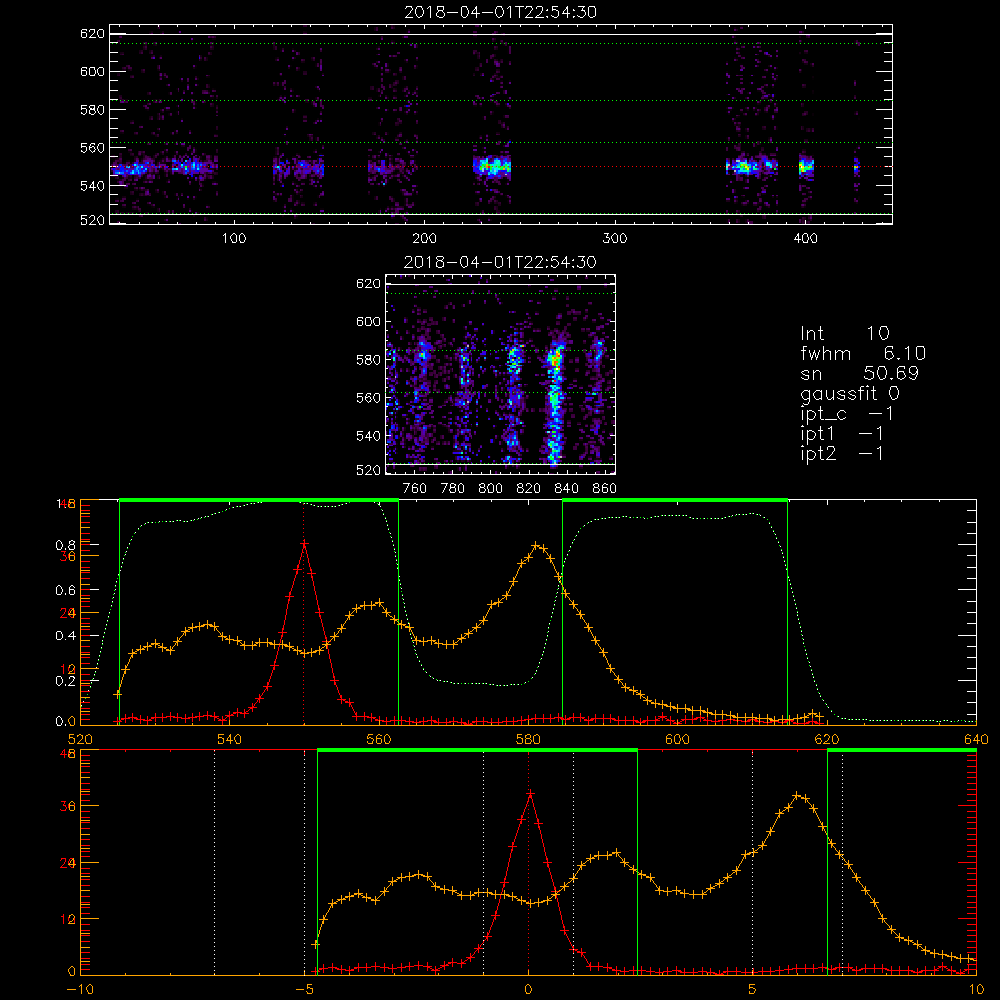1000x1000 pixels.
Task: Click the 760 x-axis label of the middle image
Action: tap(415, 489)
